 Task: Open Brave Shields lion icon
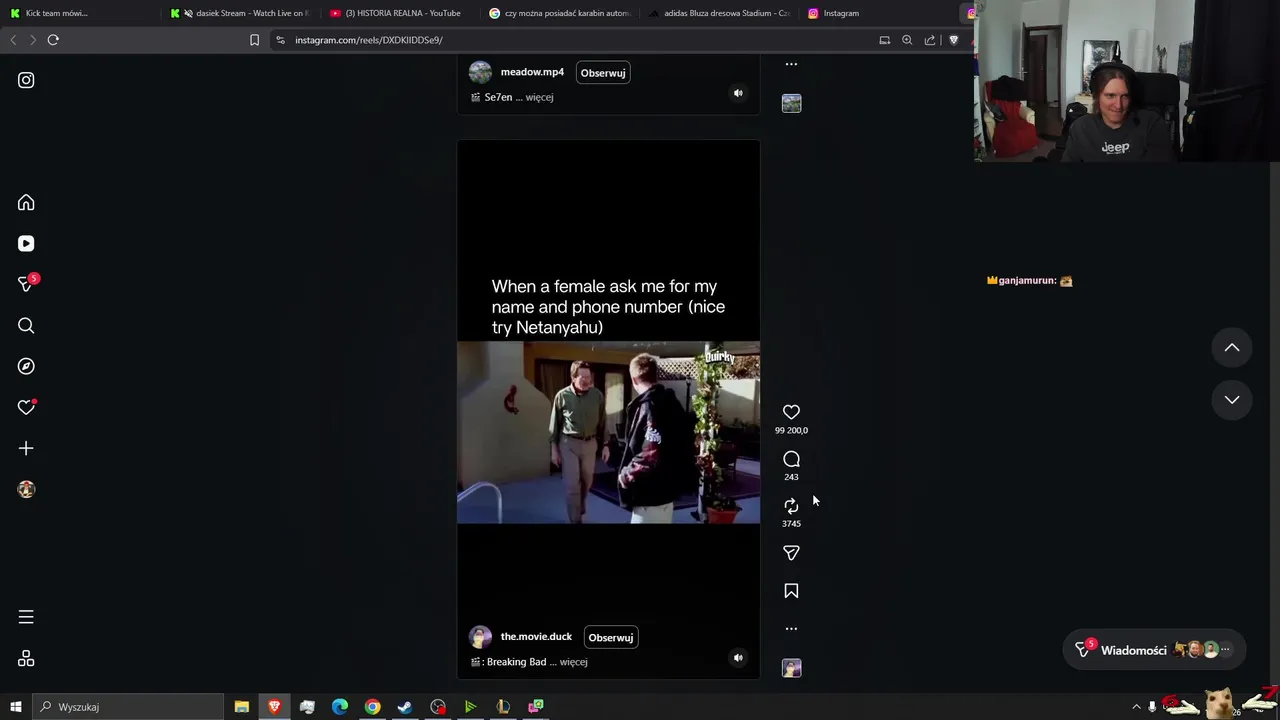coord(953,40)
